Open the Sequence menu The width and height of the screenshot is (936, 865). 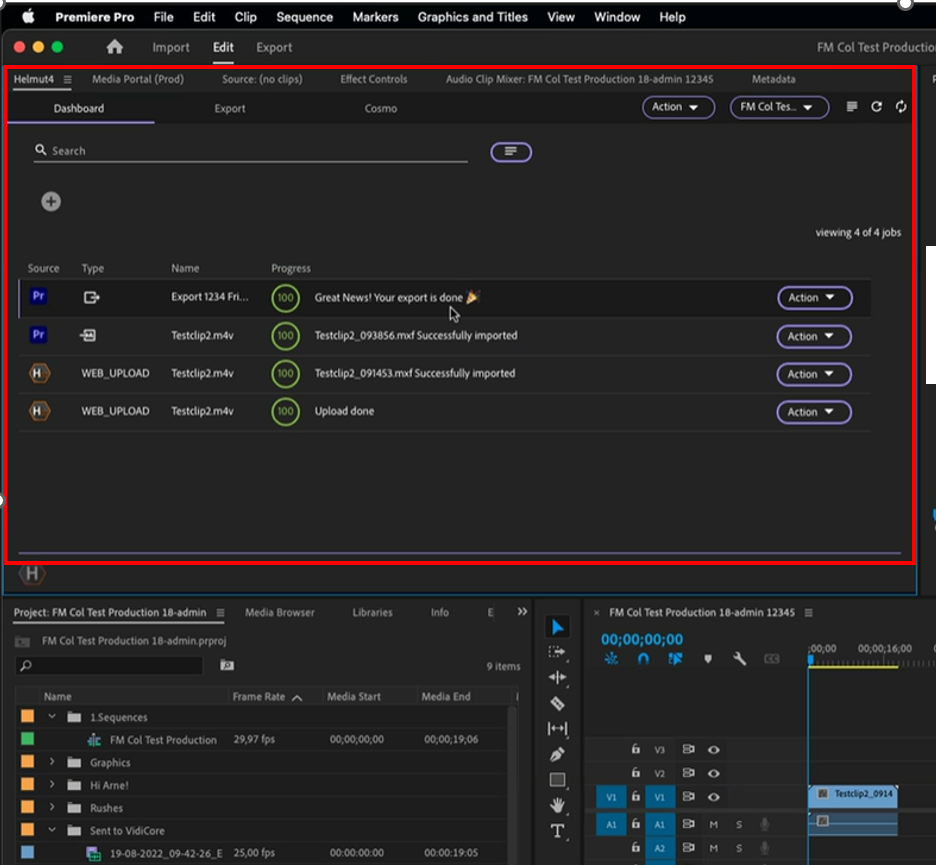click(304, 17)
